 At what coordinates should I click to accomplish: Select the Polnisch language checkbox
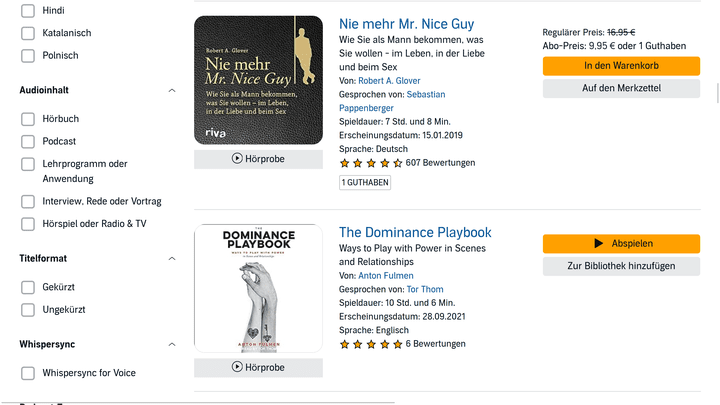point(28,56)
